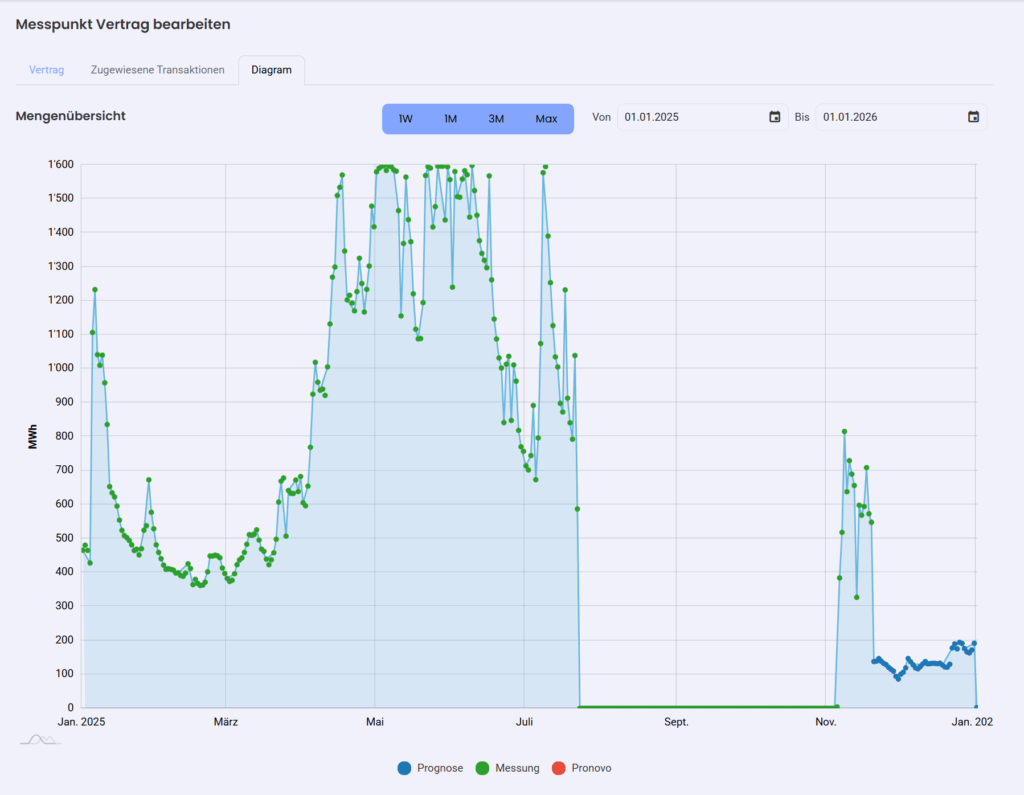Open the Von date calendar picker icon

tap(775, 117)
